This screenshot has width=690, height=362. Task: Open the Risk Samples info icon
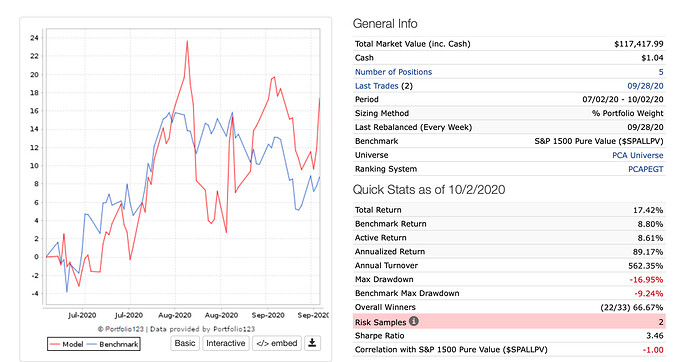point(414,321)
